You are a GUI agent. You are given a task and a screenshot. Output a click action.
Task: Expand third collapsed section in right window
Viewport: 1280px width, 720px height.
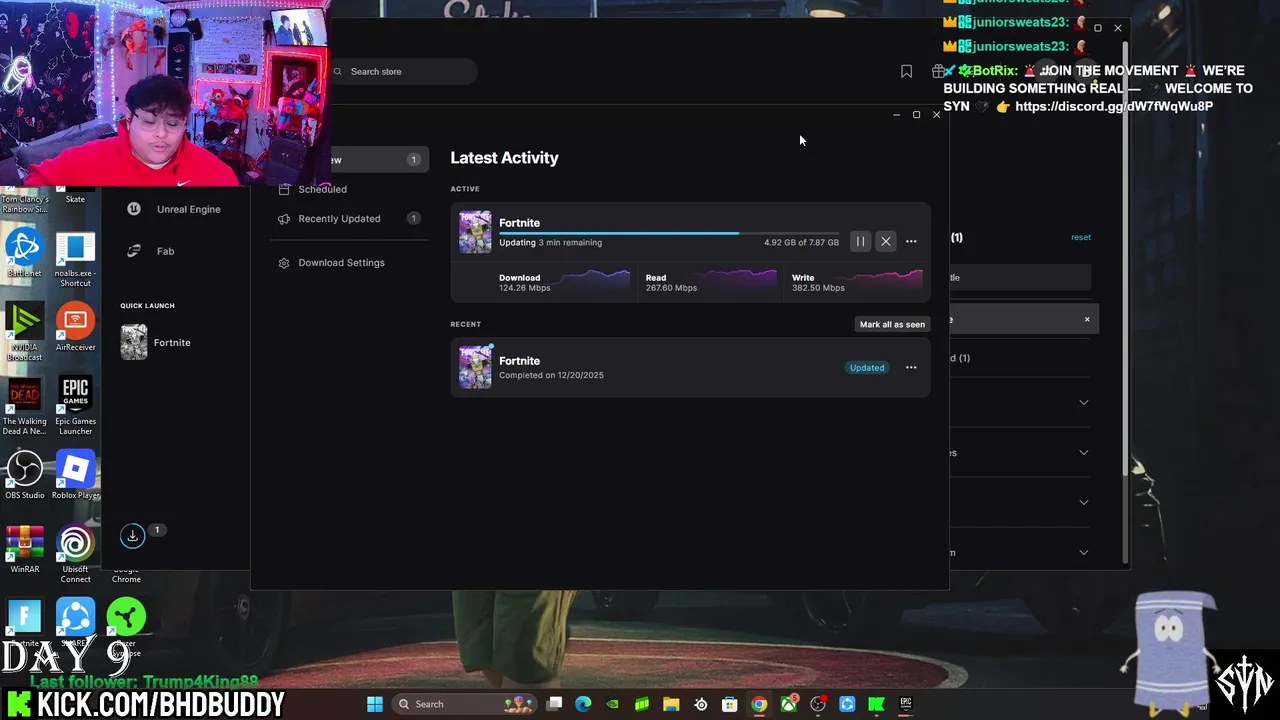1083,502
